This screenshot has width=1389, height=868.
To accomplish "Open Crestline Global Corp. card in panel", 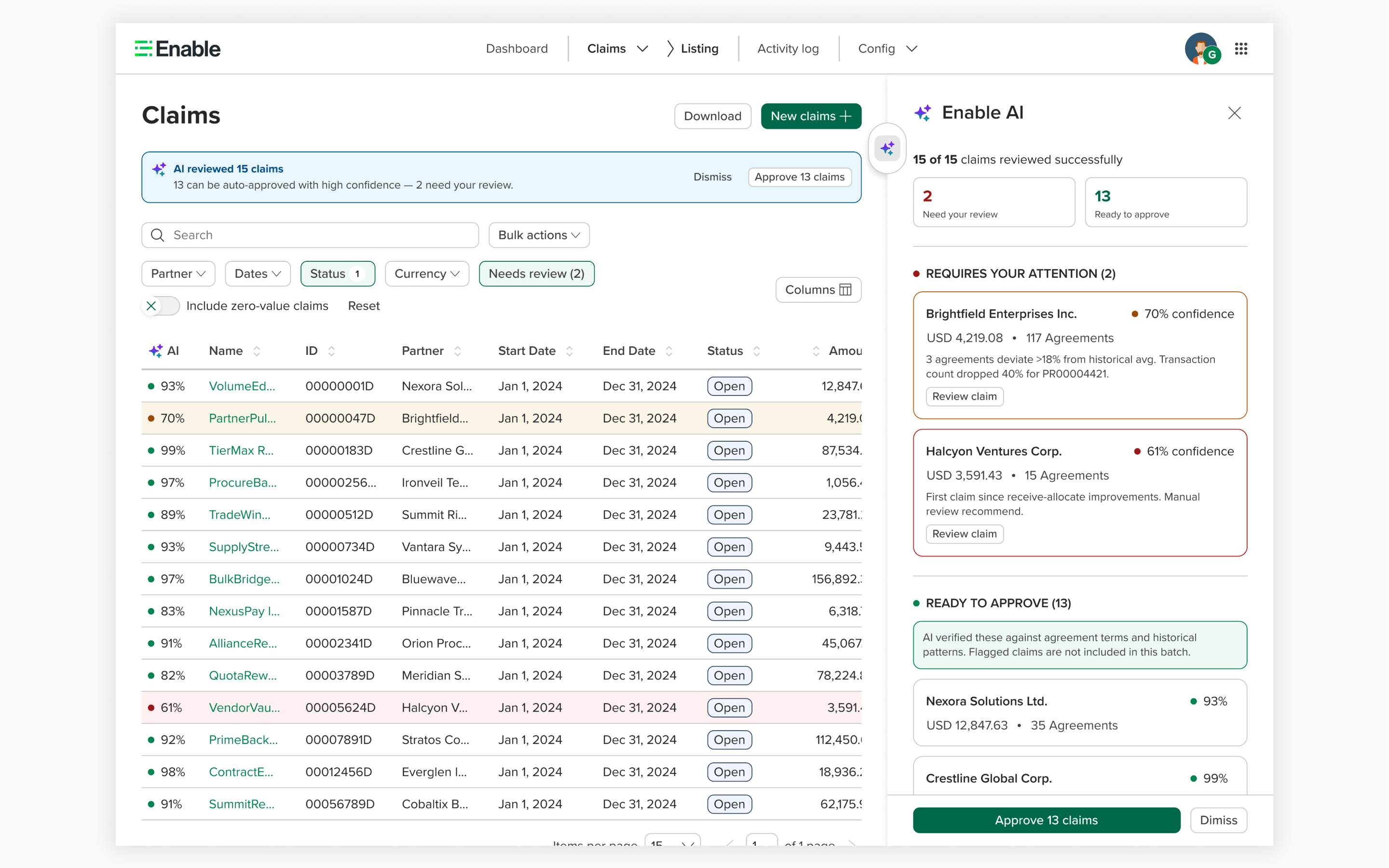I will 1080,776.
